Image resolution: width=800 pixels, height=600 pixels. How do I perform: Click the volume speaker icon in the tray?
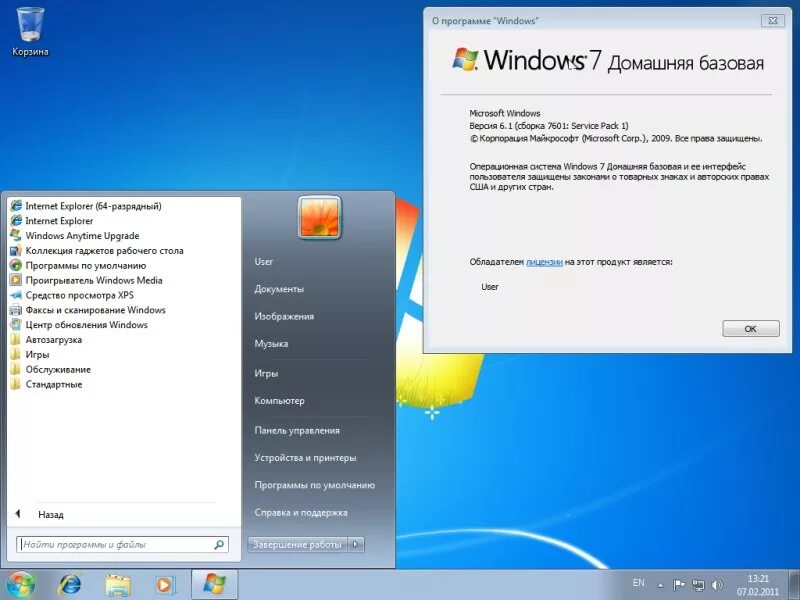[x=717, y=585]
